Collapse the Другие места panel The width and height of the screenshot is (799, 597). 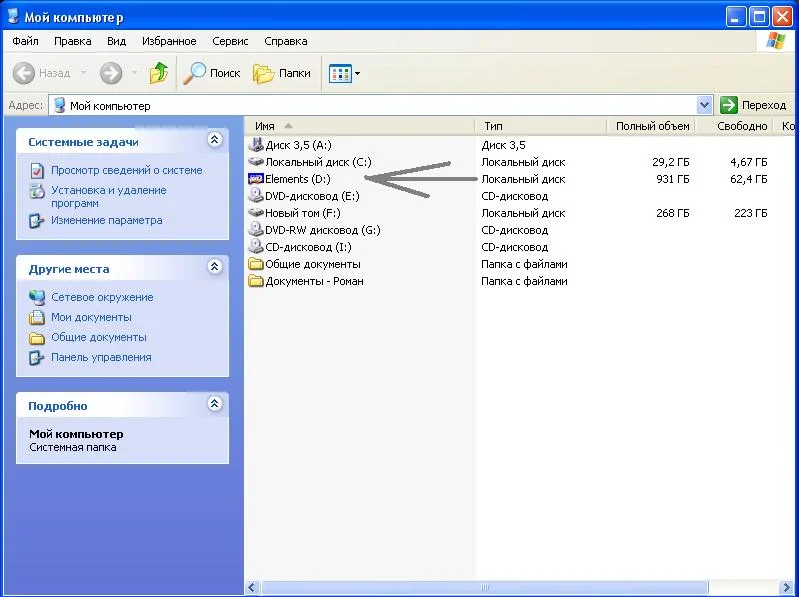pos(213,267)
